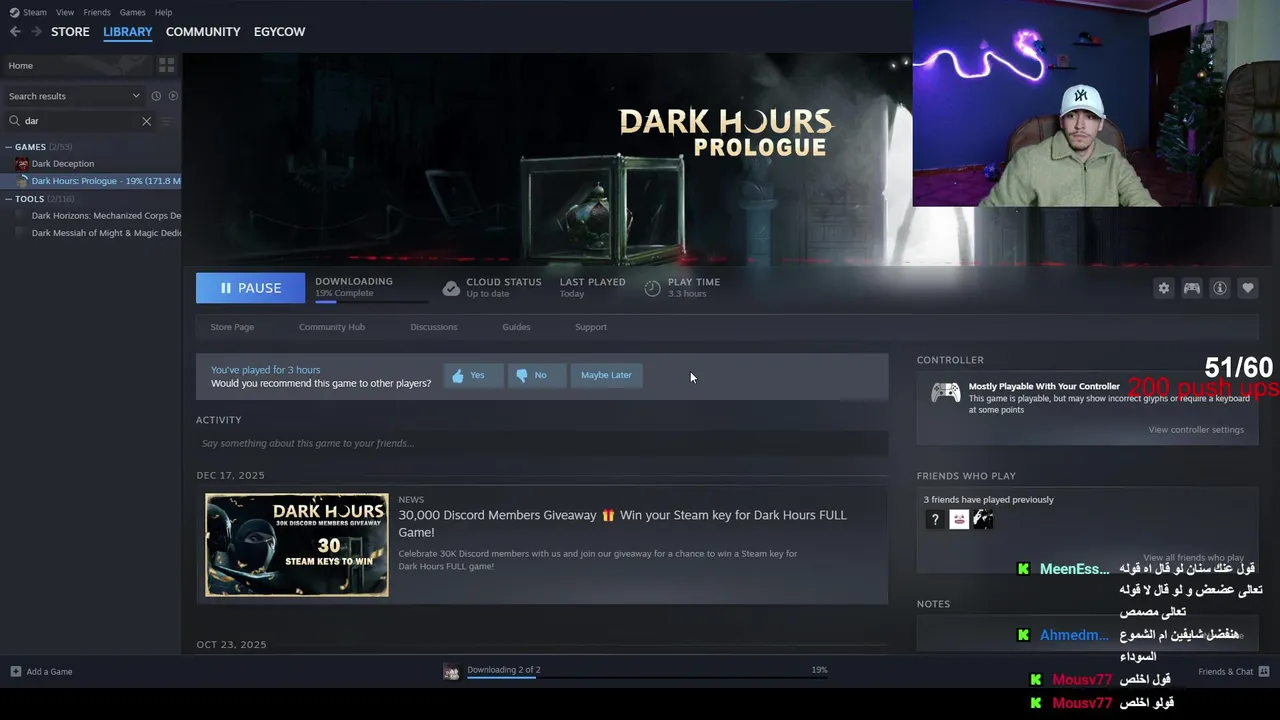This screenshot has width=1280, height=720.
Task: Open Friends & Chat
Action: point(1233,672)
